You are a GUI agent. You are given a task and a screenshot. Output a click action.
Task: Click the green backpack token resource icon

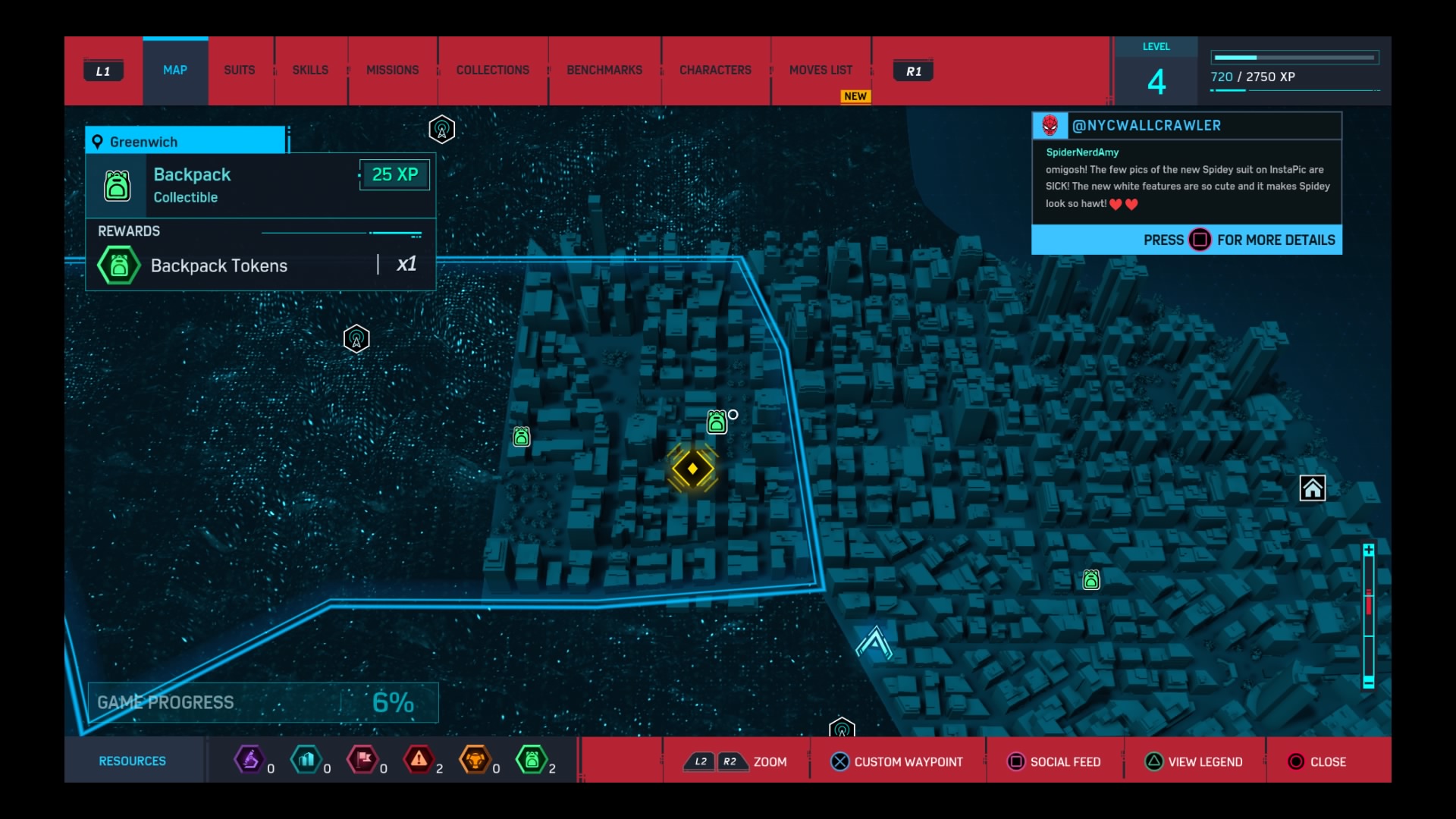532,759
